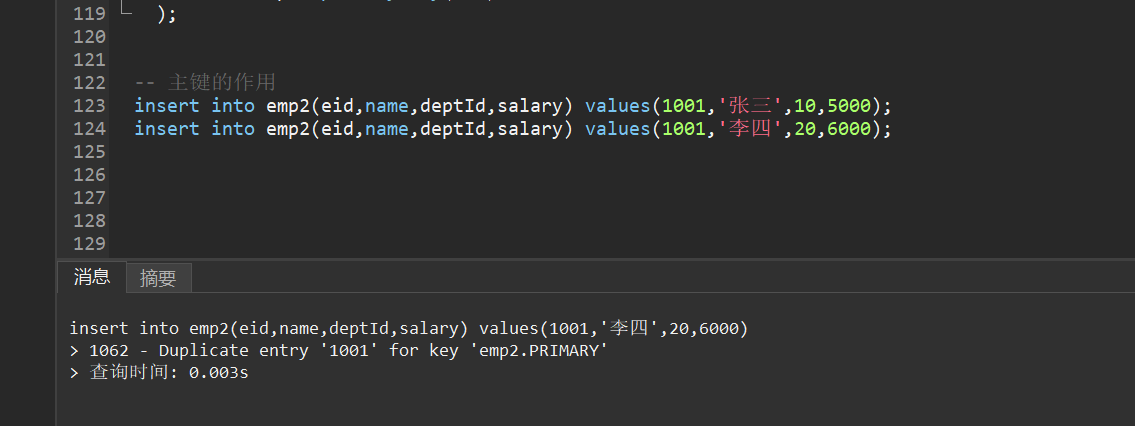Open the 摘要 tab
Viewport: 1135px width, 426px height.
click(x=159, y=278)
